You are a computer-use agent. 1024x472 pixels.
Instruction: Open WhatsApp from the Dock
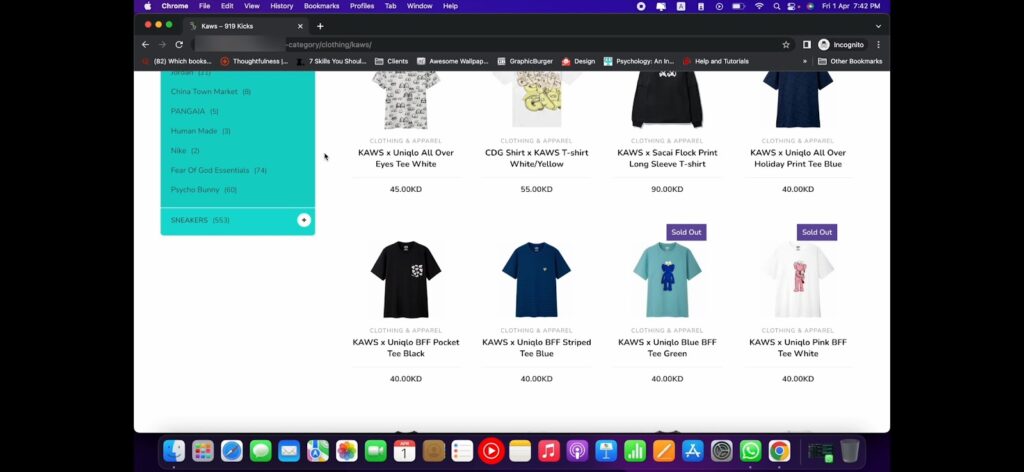750,450
